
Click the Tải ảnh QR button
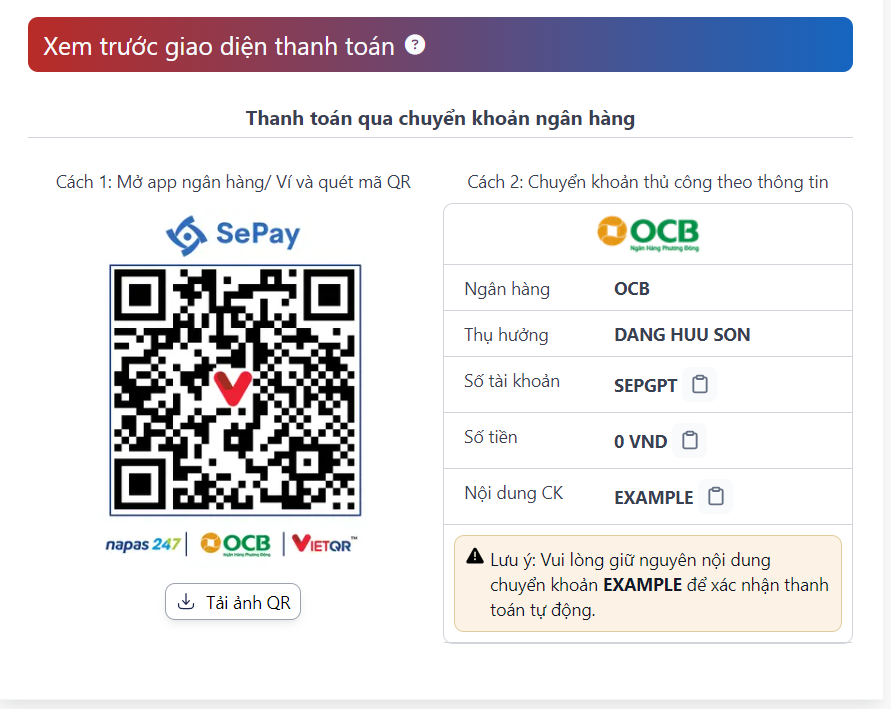pos(233,602)
